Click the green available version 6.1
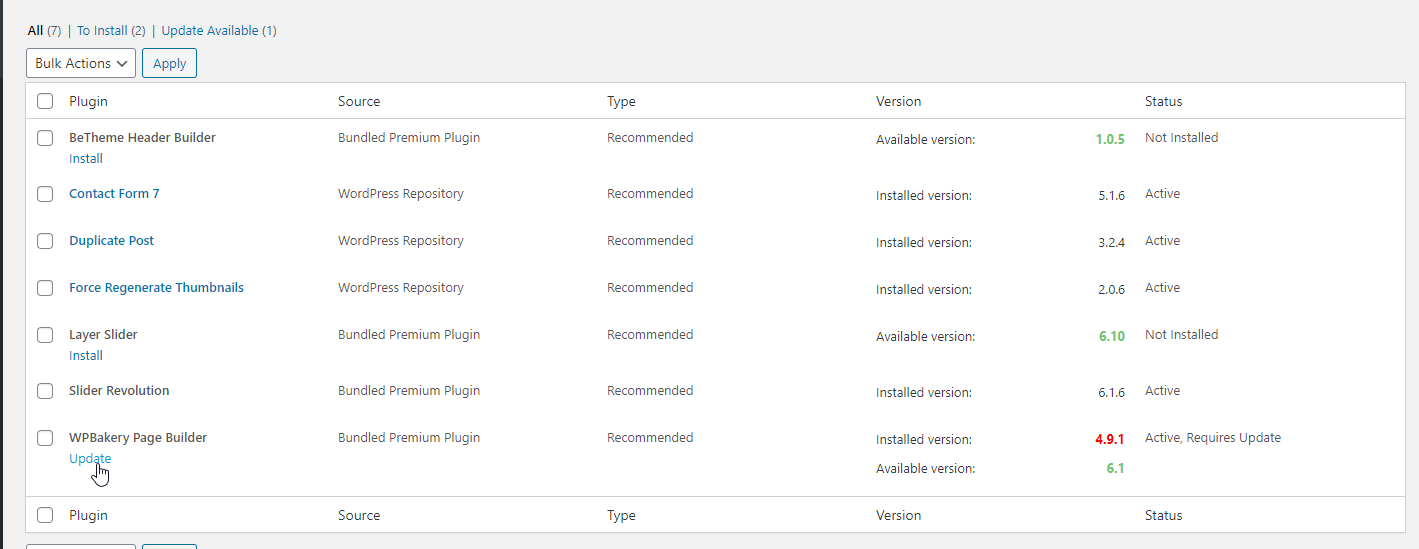1419x549 pixels. coord(1116,468)
